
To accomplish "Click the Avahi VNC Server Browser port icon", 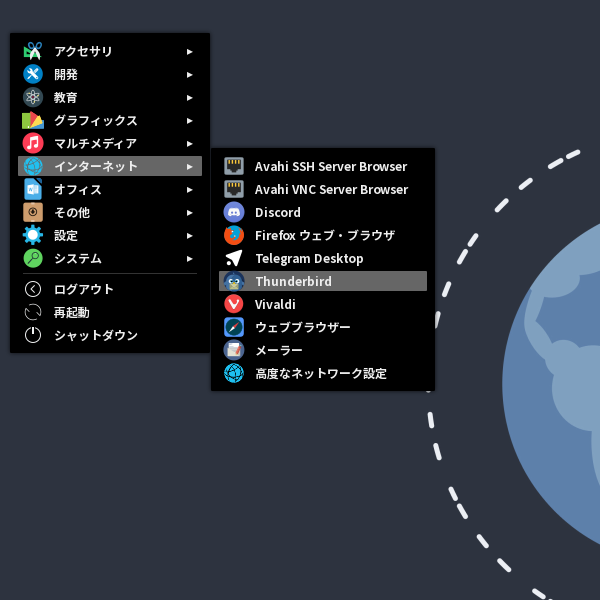I will [234, 189].
